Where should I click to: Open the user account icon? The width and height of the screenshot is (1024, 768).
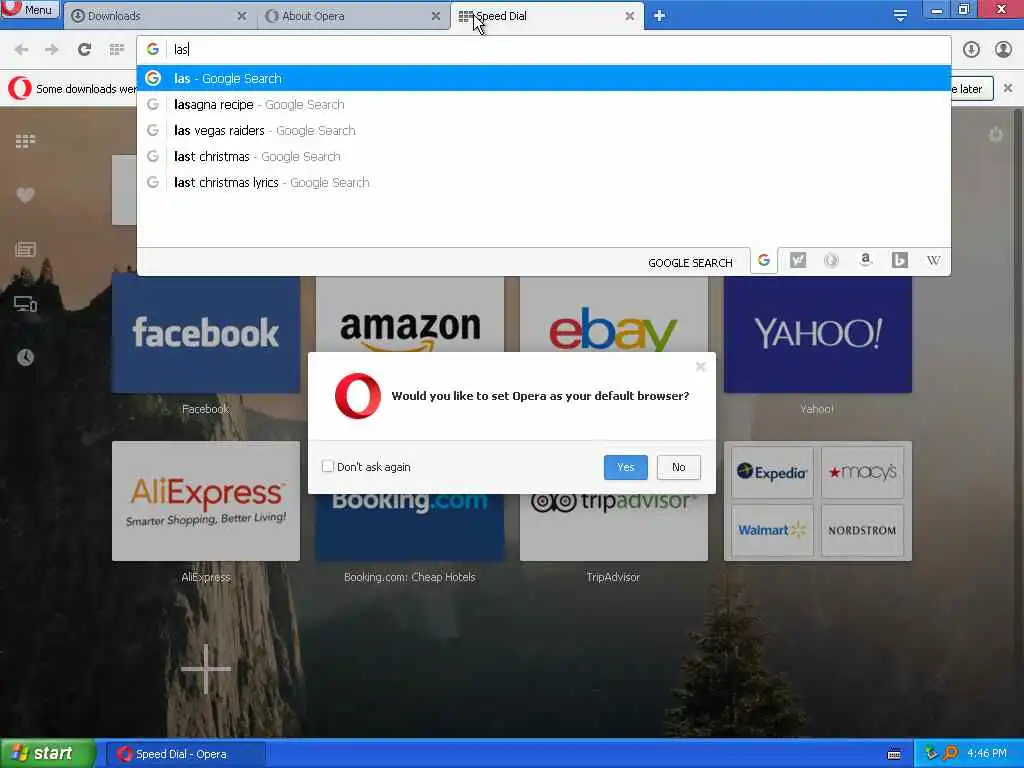coord(1003,50)
